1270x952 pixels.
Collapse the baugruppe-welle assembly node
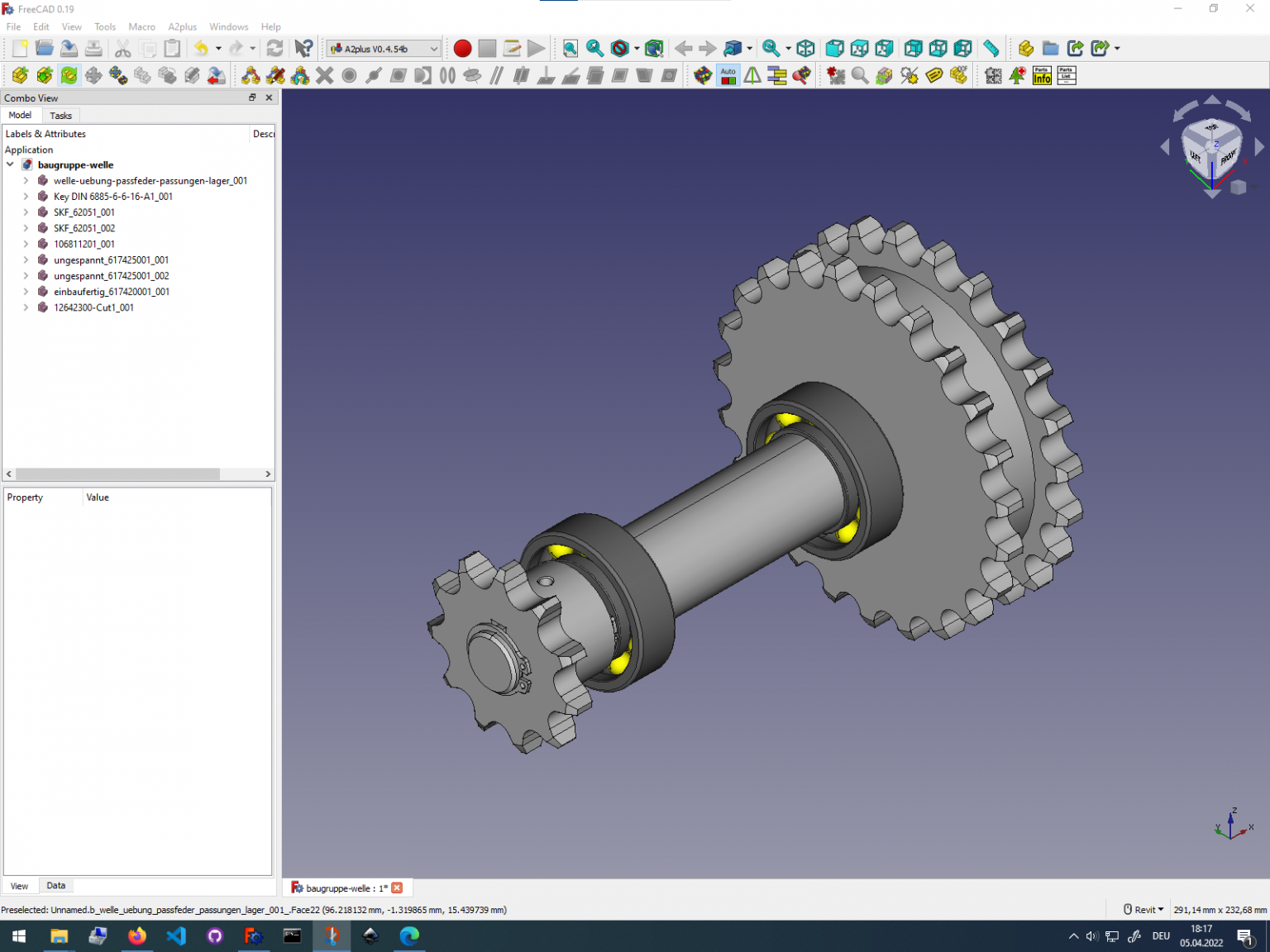tap(10, 164)
